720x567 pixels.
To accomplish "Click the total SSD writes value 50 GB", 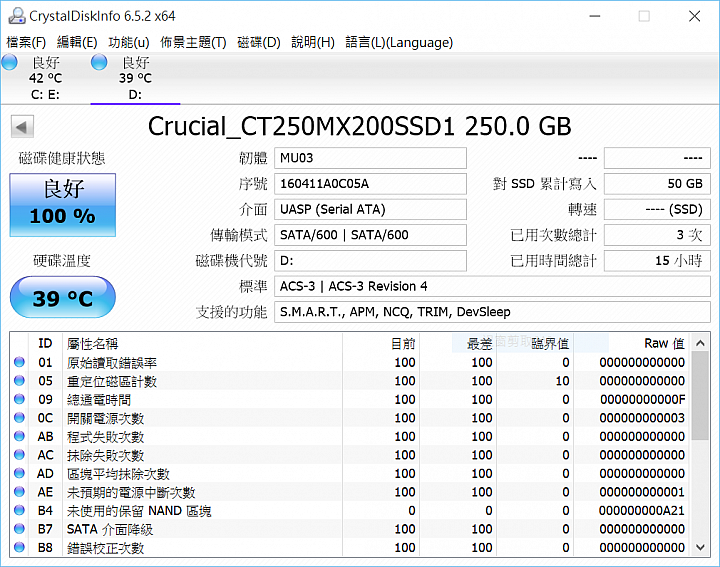I will point(657,184).
